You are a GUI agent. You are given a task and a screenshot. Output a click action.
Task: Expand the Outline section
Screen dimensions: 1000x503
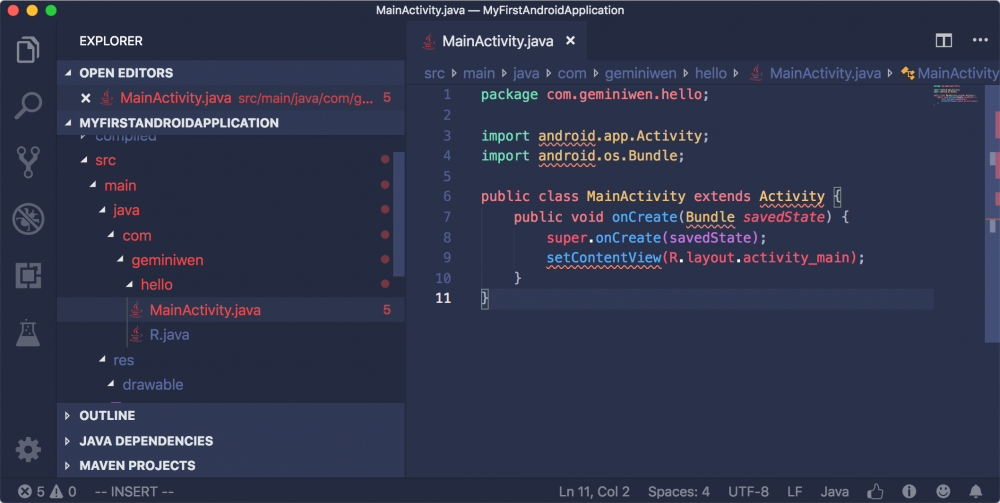(68, 416)
